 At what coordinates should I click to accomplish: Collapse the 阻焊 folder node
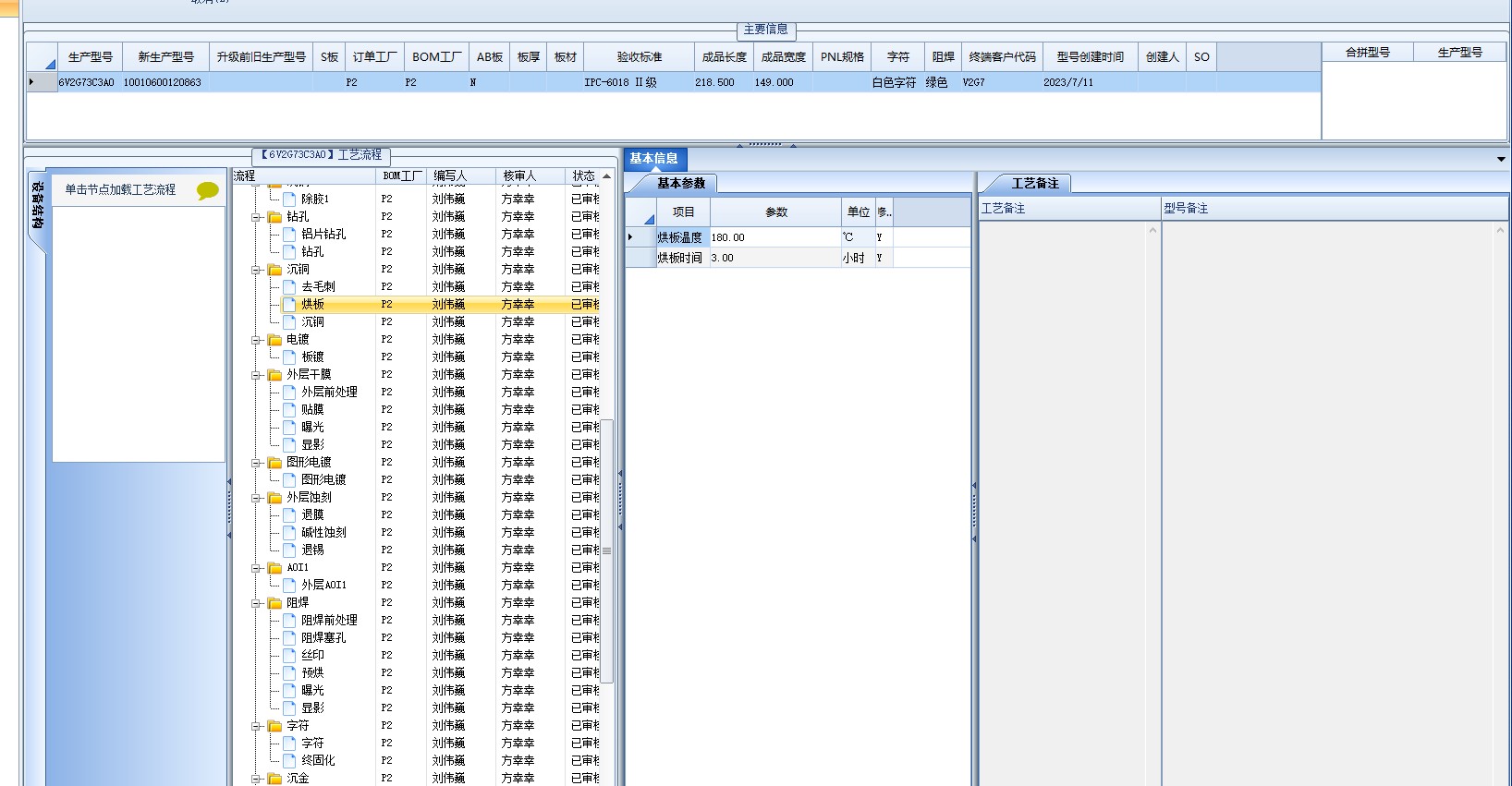pos(256,603)
